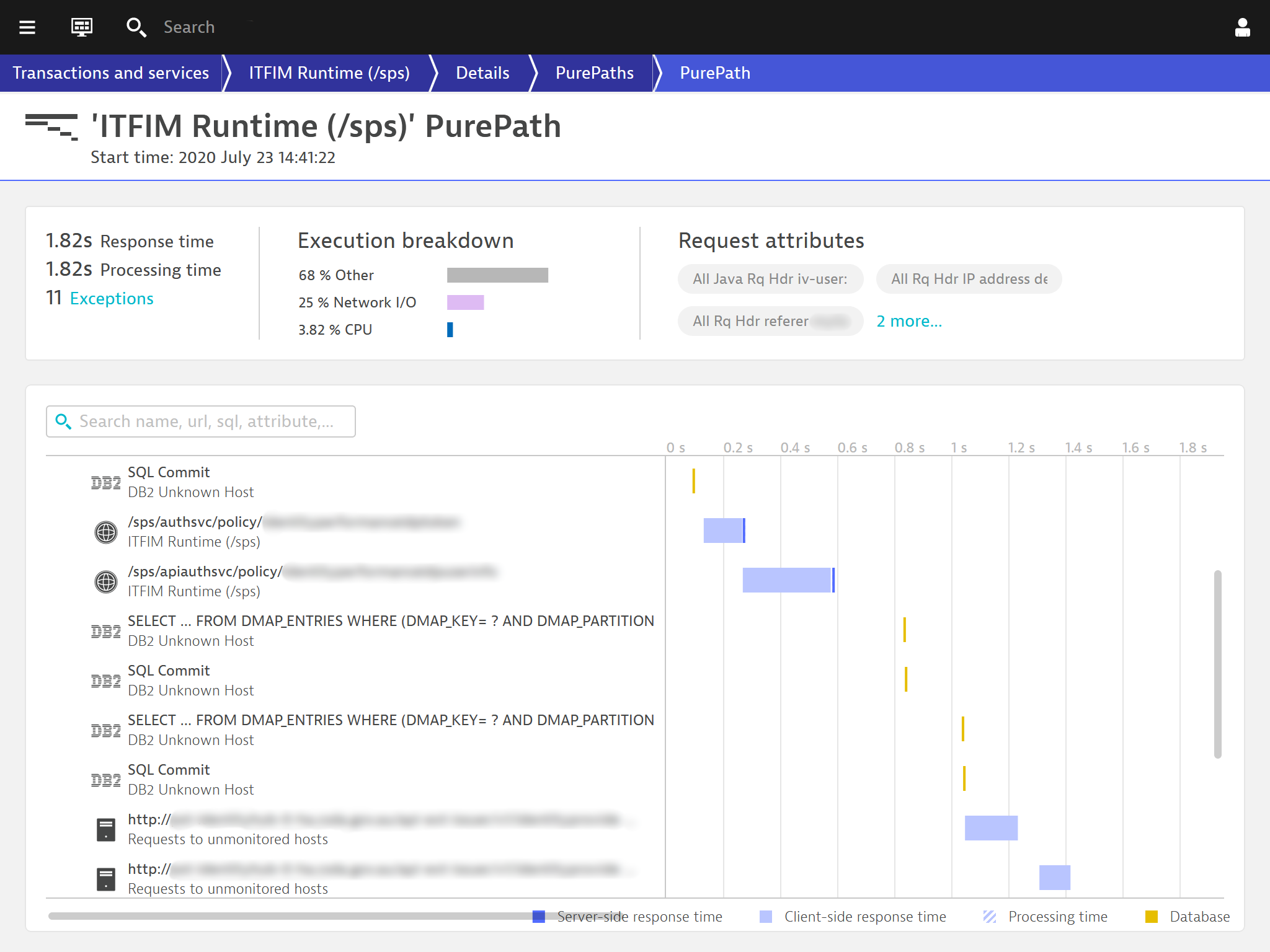The height and width of the screenshot is (952, 1270).
Task: Click the Search name, url, sql, attribute field
Action: coord(201,421)
